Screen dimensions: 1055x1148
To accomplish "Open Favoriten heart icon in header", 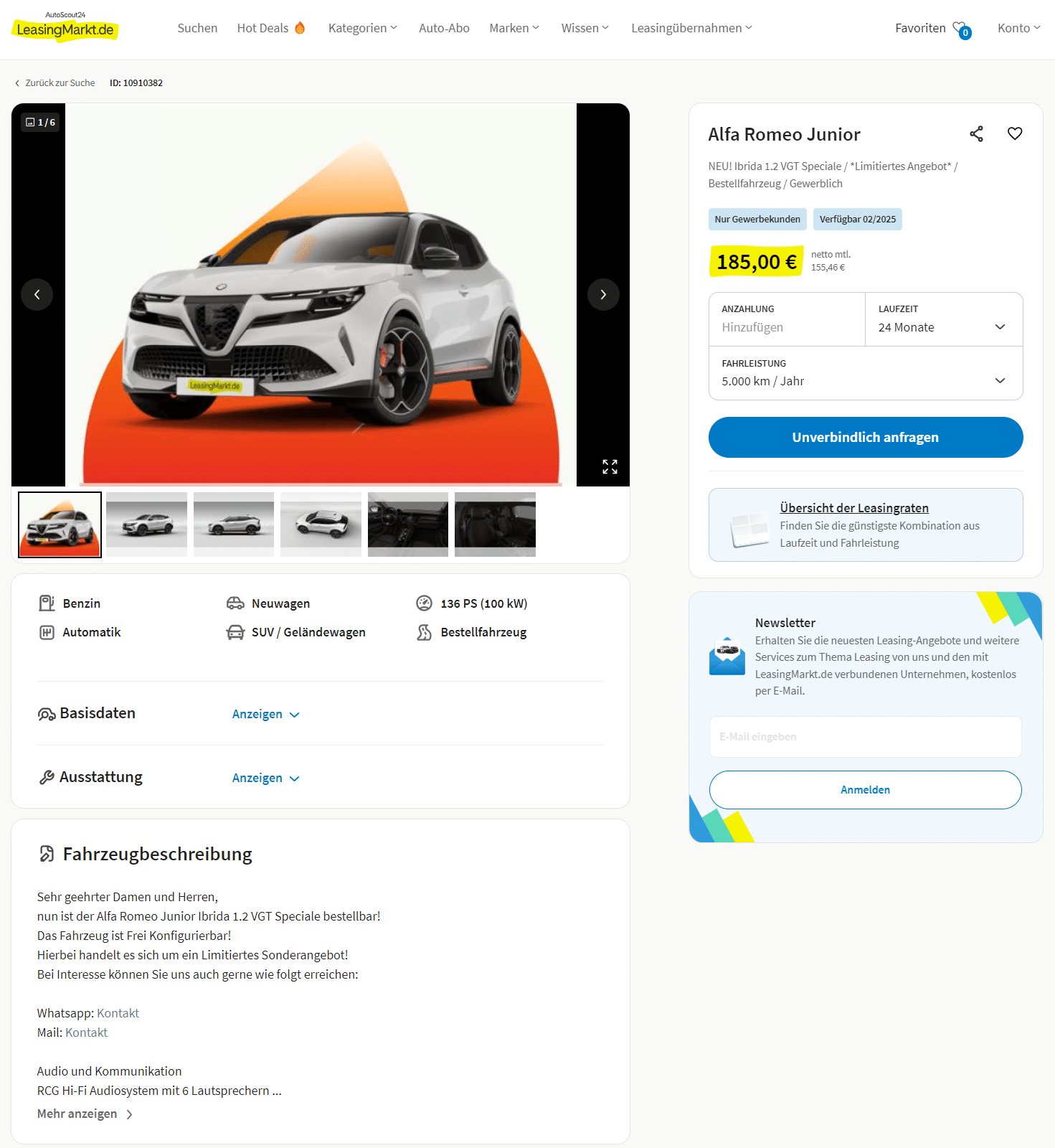I will 961,29.
